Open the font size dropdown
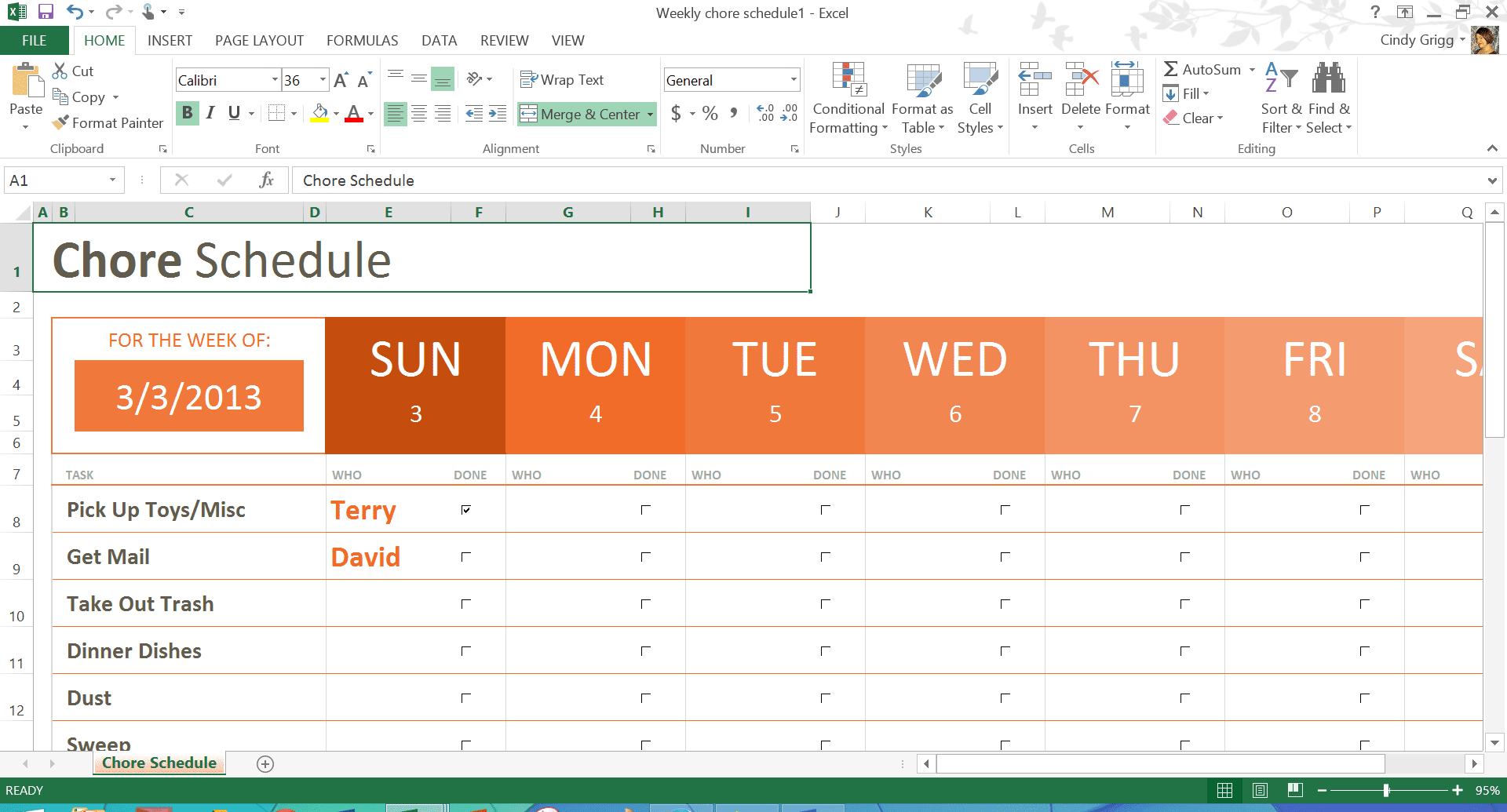 point(321,79)
